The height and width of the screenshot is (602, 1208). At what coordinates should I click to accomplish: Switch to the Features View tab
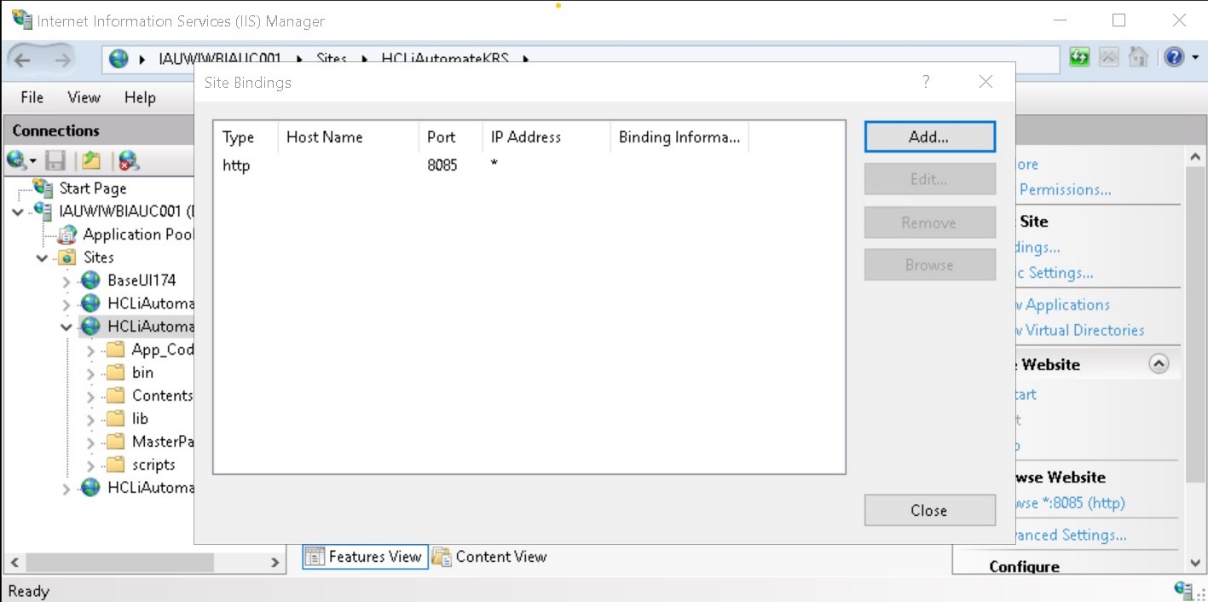tap(365, 557)
